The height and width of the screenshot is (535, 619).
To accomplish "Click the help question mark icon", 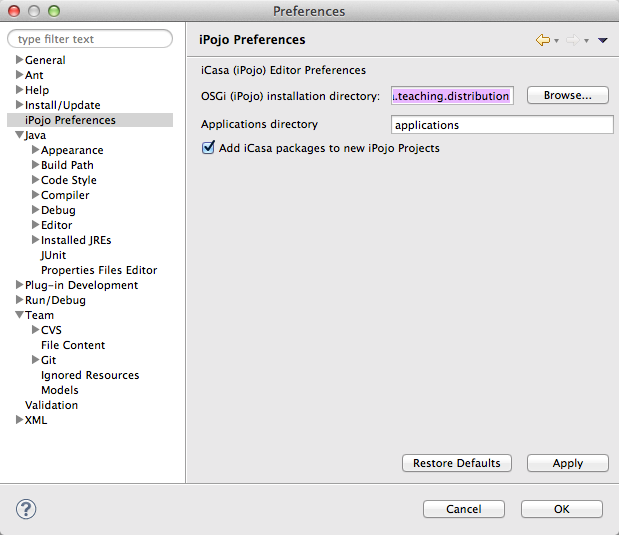I will click(26, 509).
